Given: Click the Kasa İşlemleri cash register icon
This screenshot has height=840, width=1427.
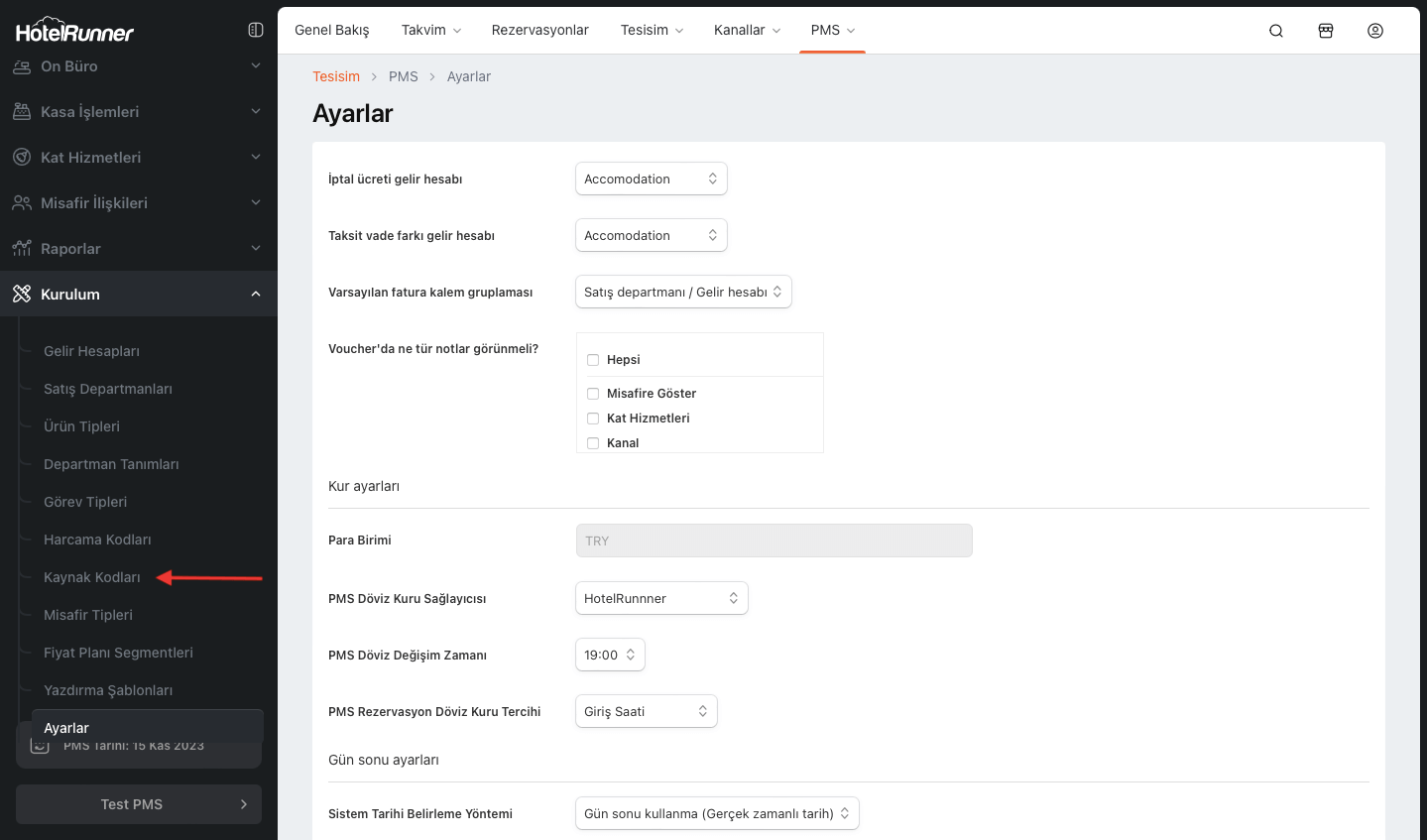Looking at the screenshot, I should click(22, 112).
